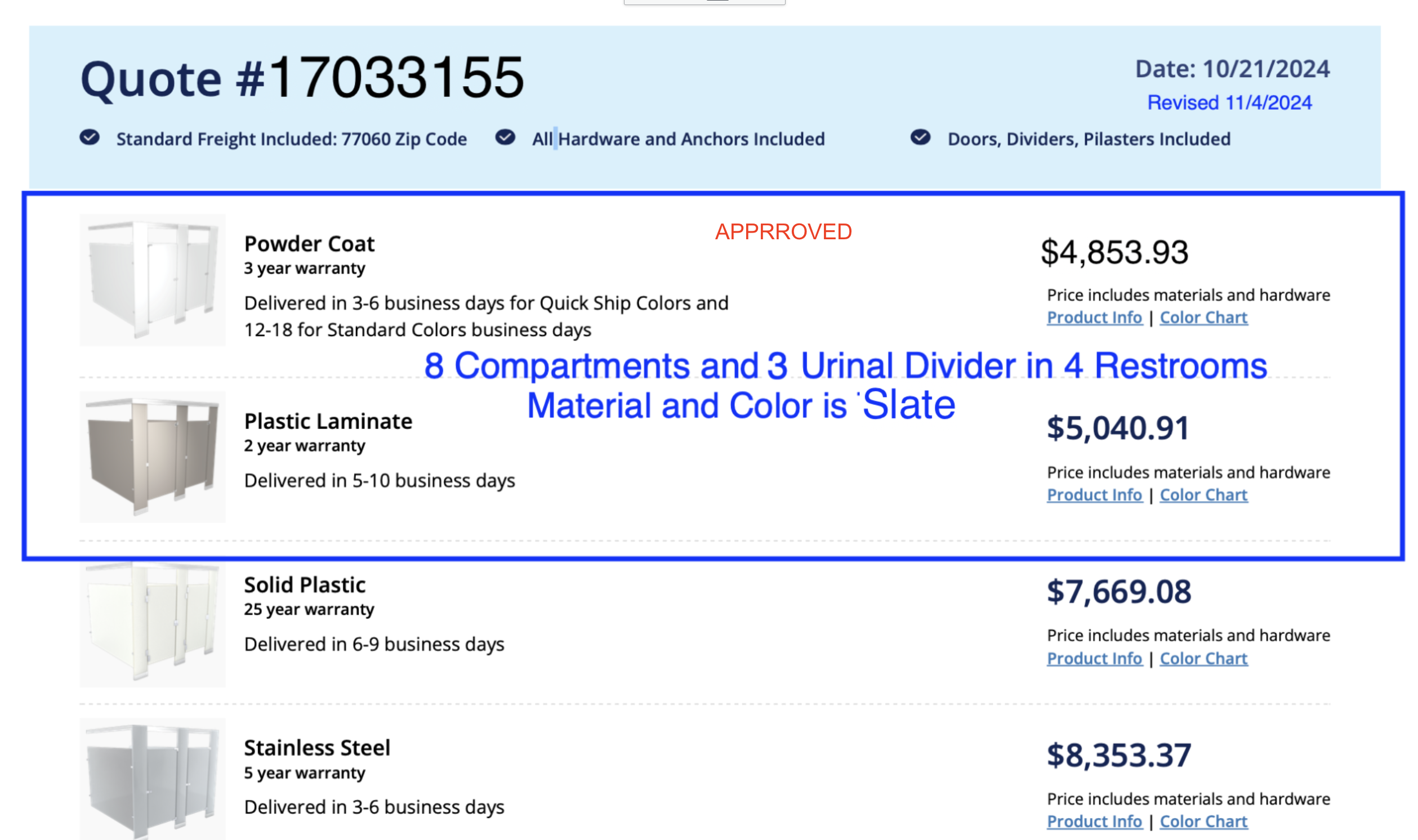Select the blue Compartments and Urinal Divider note
This screenshot has height=840, width=1418.
coord(845,385)
